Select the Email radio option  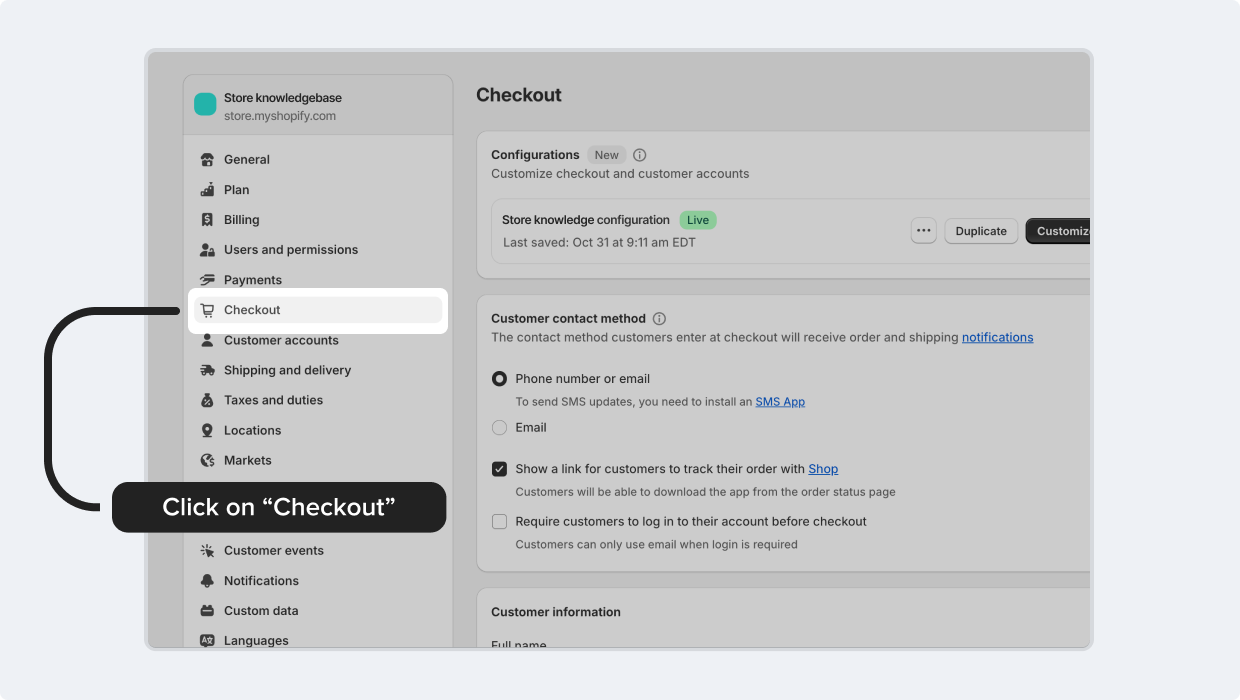pyautogui.click(x=499, y=427)
